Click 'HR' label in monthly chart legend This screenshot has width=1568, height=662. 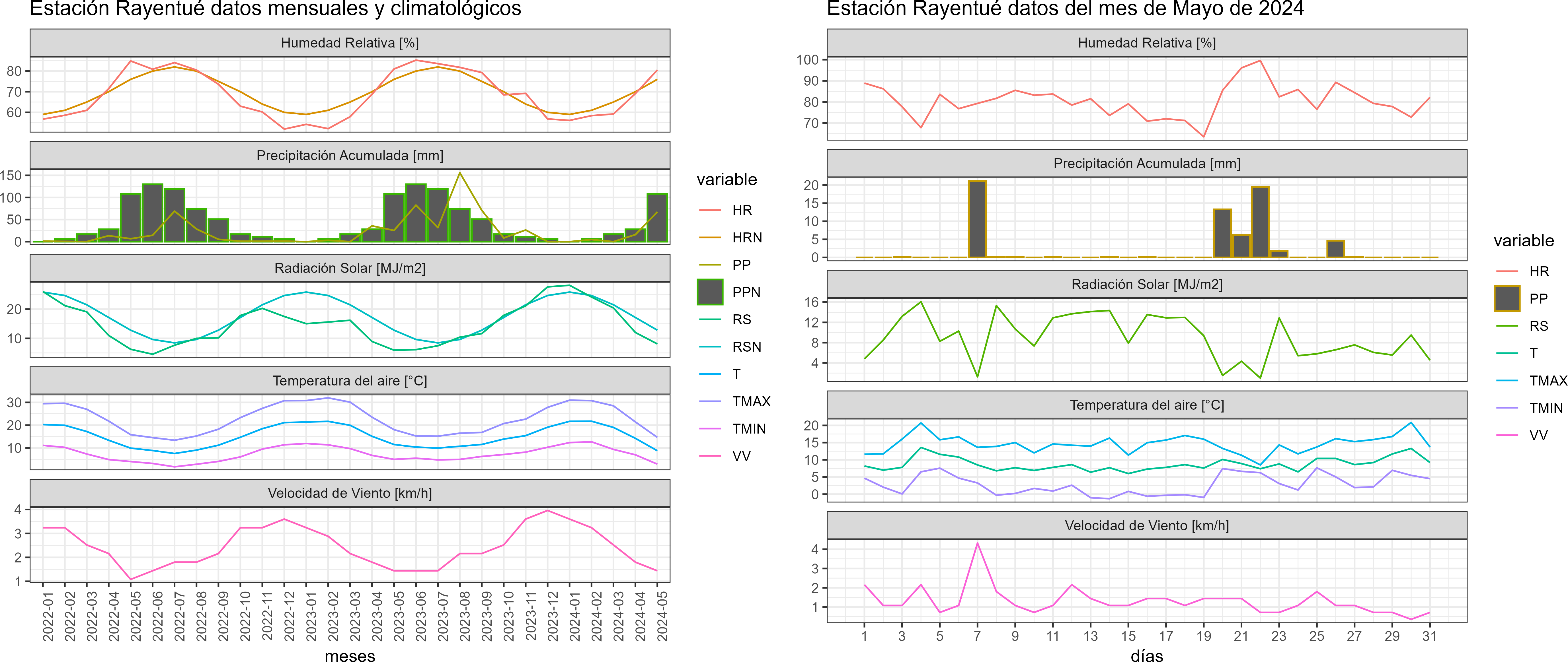[x=742, y=210]
